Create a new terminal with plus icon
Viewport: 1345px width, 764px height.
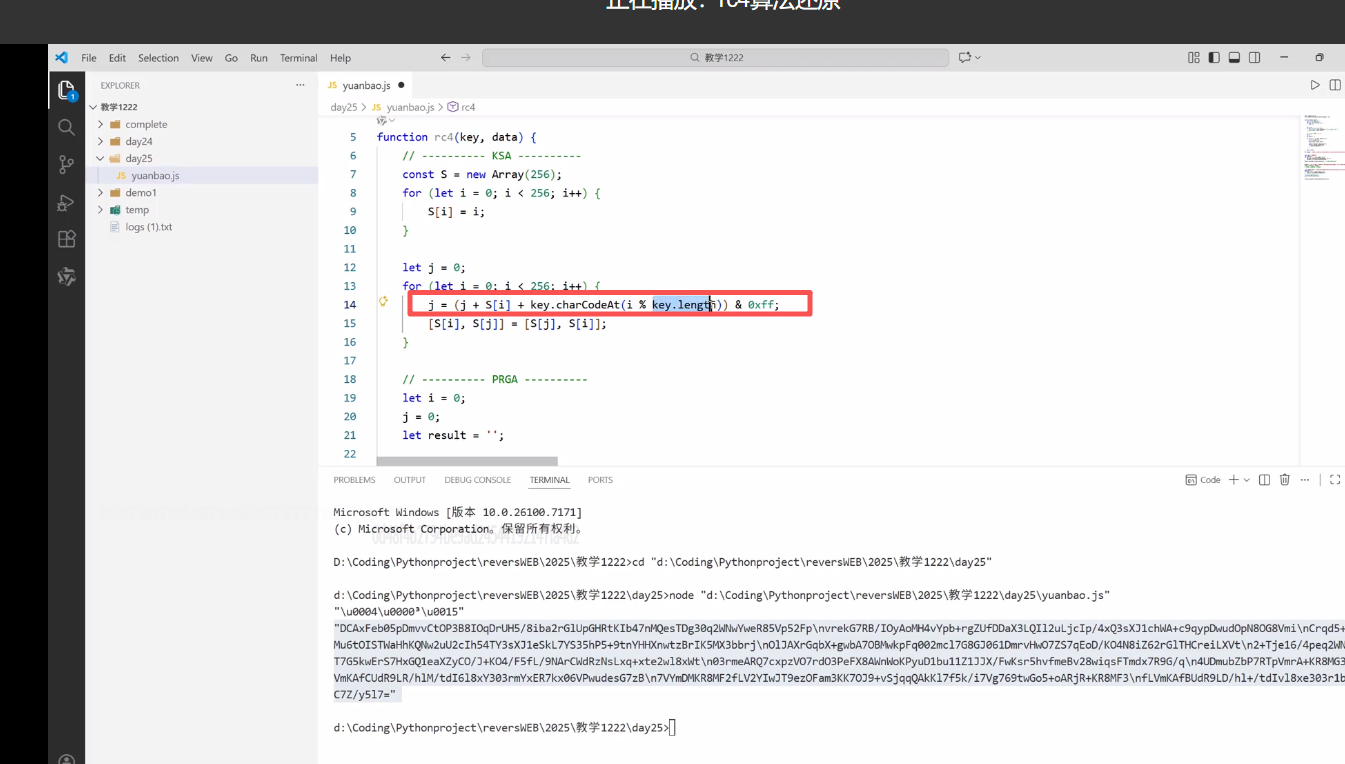pos(1234,480)
